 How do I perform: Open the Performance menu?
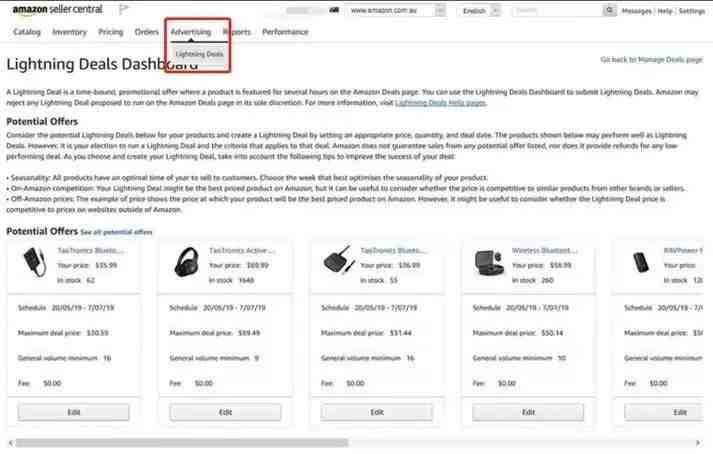click(x=285, y=32)
